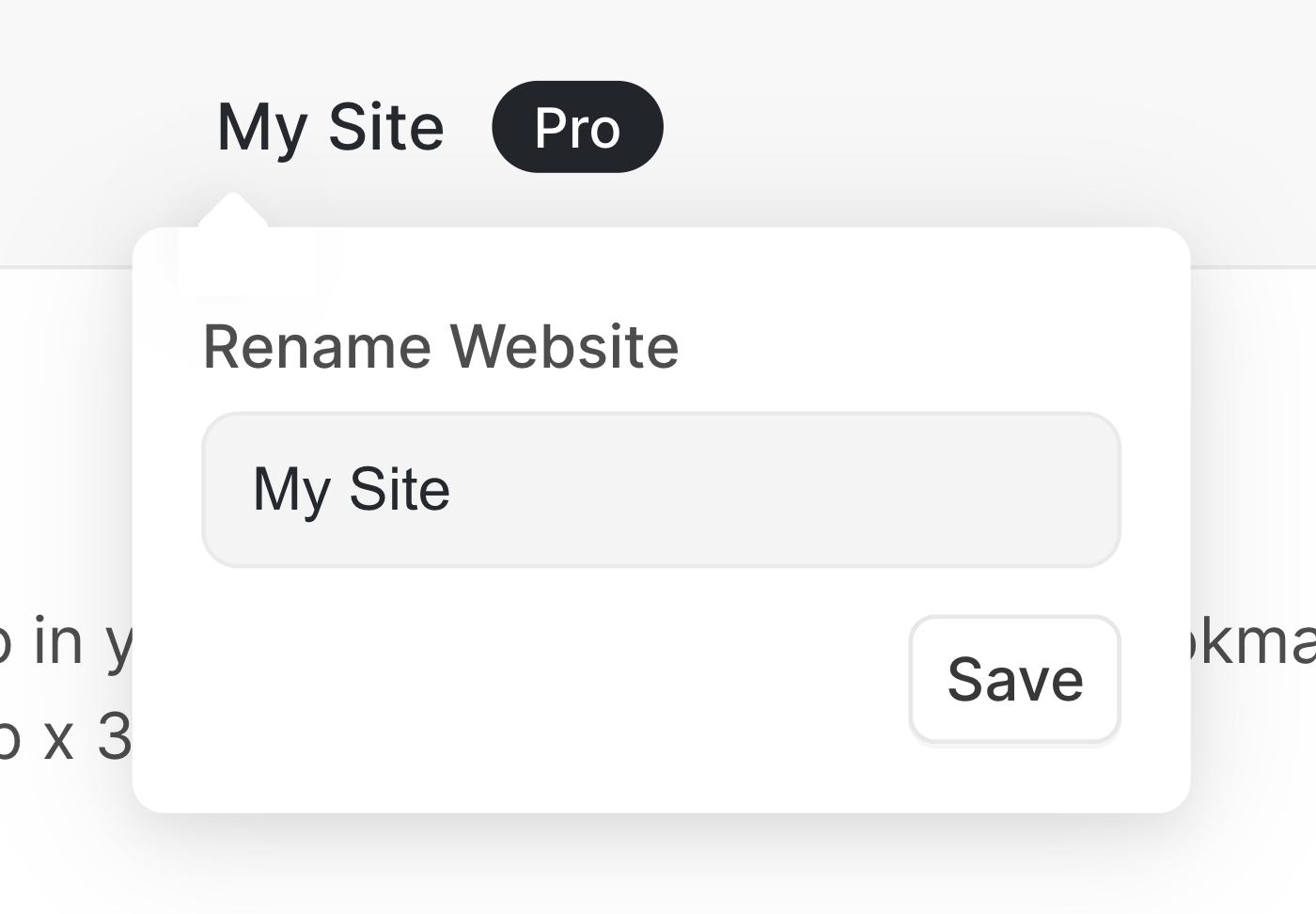This screenshot has width=1316, height=914.
Task: Click the Rename Website label
Action: 440,346
